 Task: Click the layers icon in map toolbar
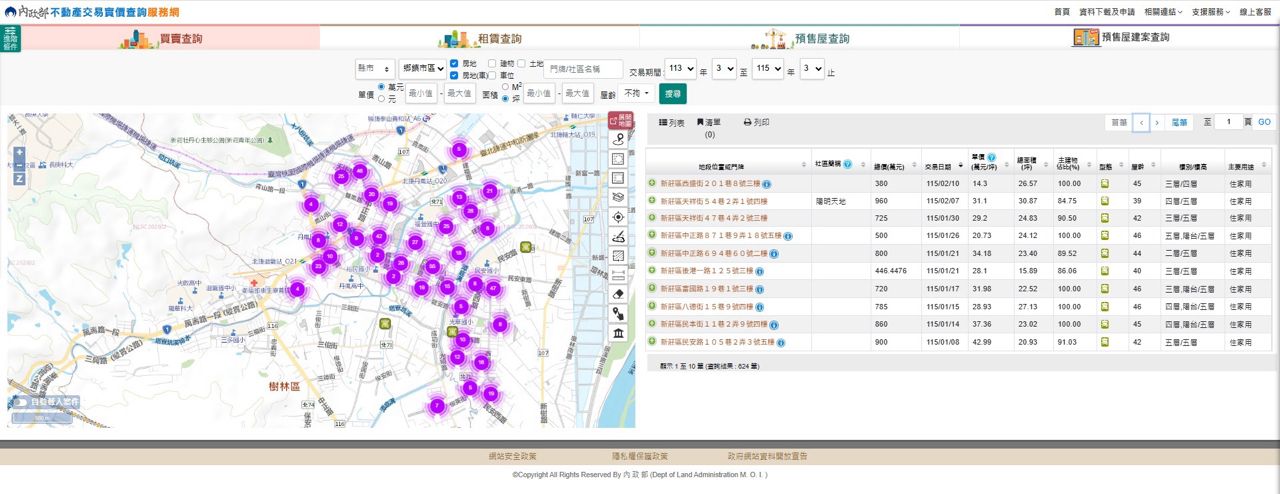click(618, 197)
